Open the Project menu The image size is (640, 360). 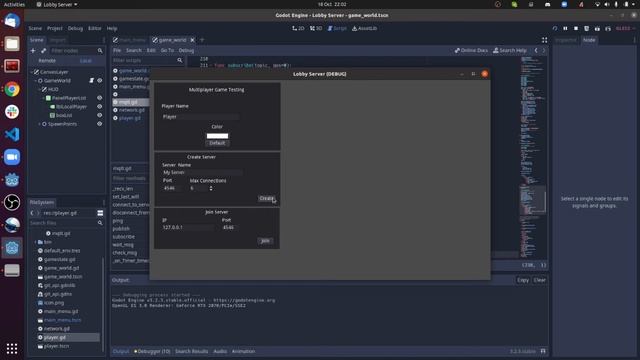tap(55, 28)
